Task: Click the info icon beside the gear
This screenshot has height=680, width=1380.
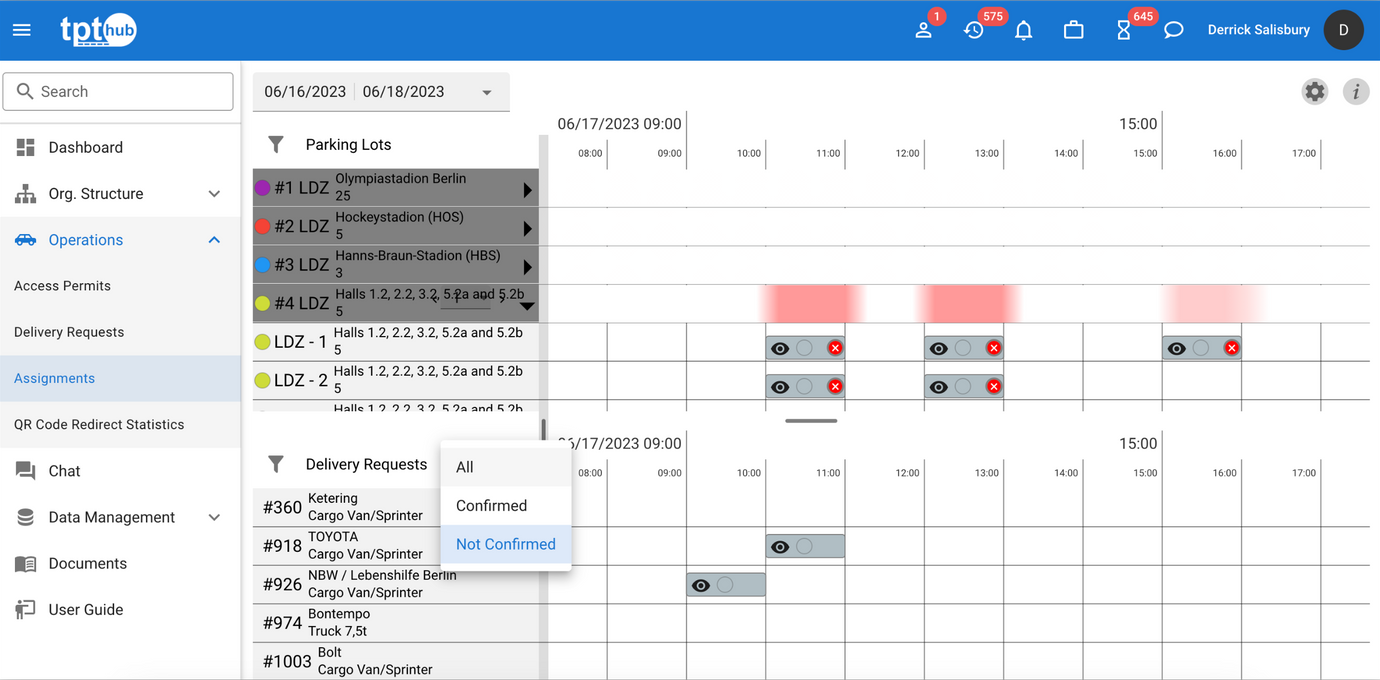Action: (1355, 92)
